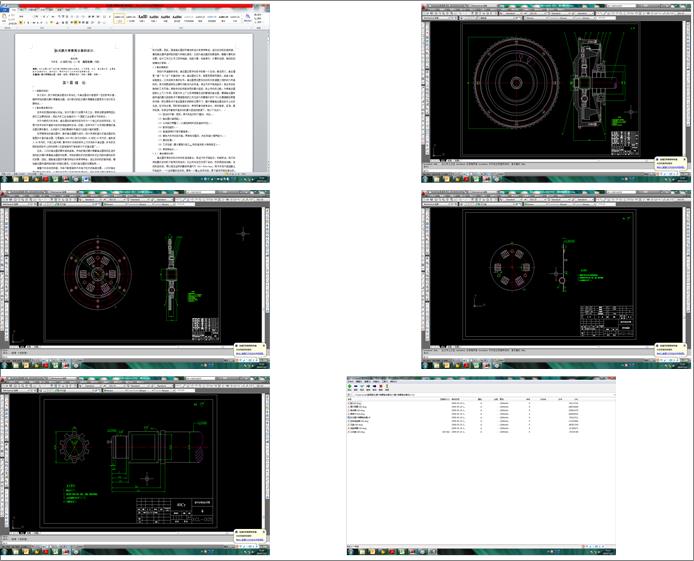This screenshot has height=561, width=694.
Task: Click the Word icon in Word window's taskbar
Action: click(x=86, y=179)
